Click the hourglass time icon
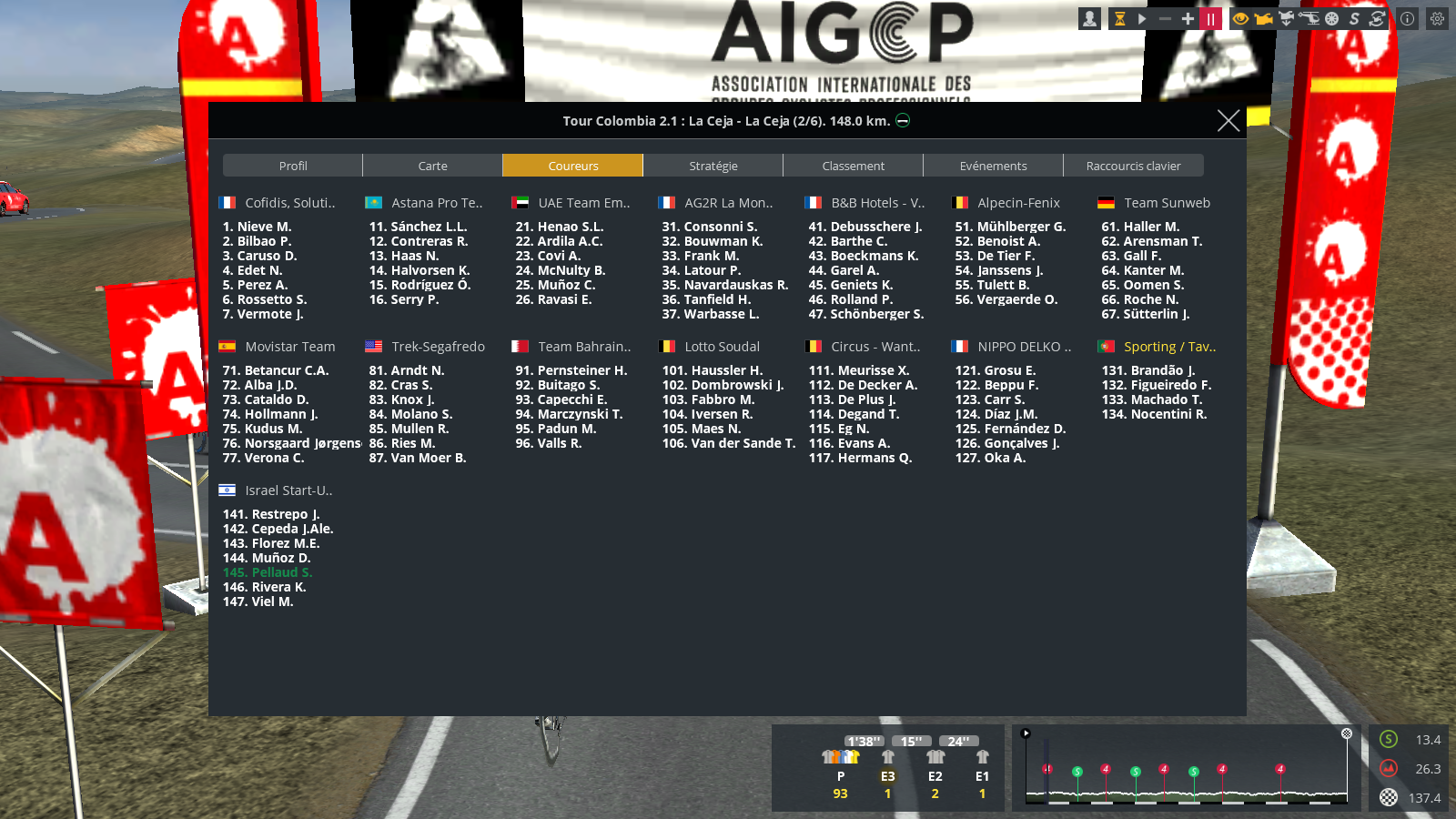 point(1119,18)
